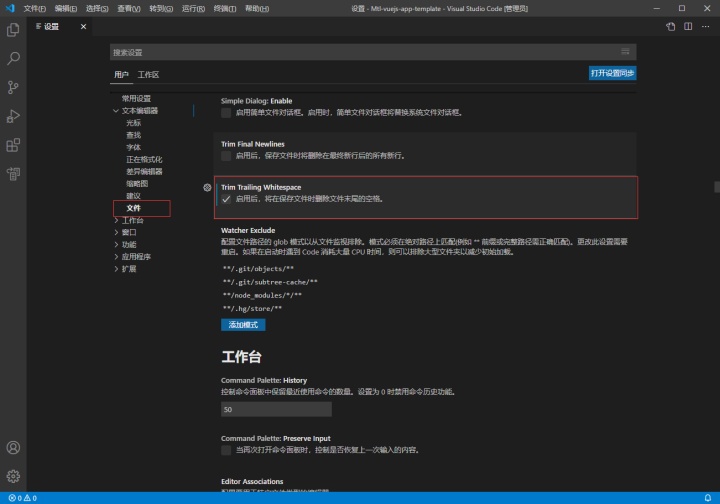The image size is (720, 504).
Task: Select the **/.git/subtree-cache/** pattern
Action: coord(270,282)
